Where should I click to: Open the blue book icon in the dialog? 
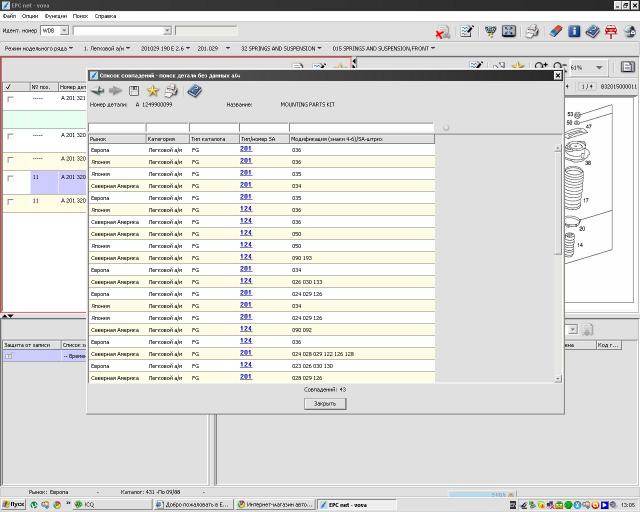(195, 91)
